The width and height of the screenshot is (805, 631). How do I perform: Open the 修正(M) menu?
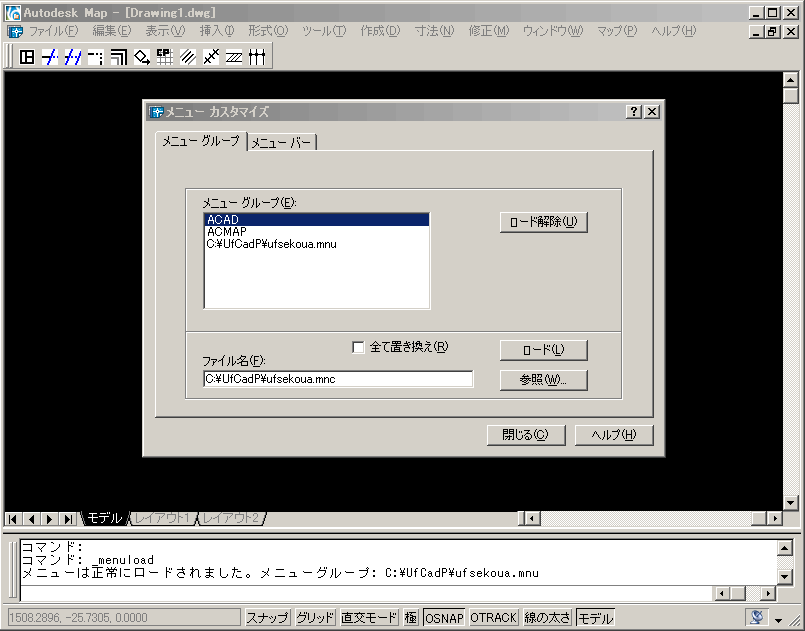click(x=489, y=31)
